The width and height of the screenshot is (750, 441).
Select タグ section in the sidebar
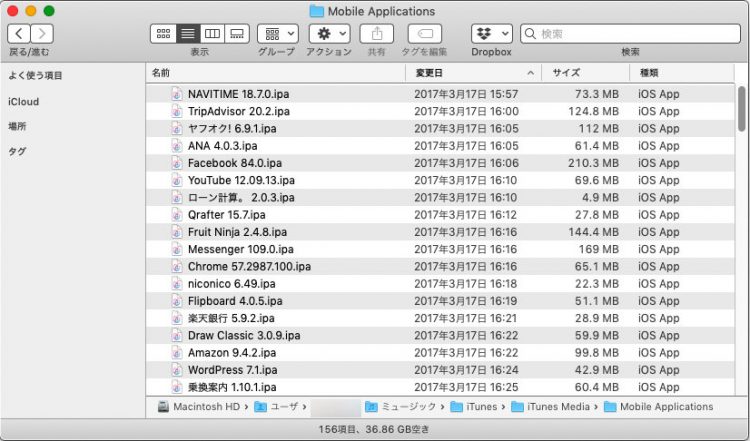point(17,151)
